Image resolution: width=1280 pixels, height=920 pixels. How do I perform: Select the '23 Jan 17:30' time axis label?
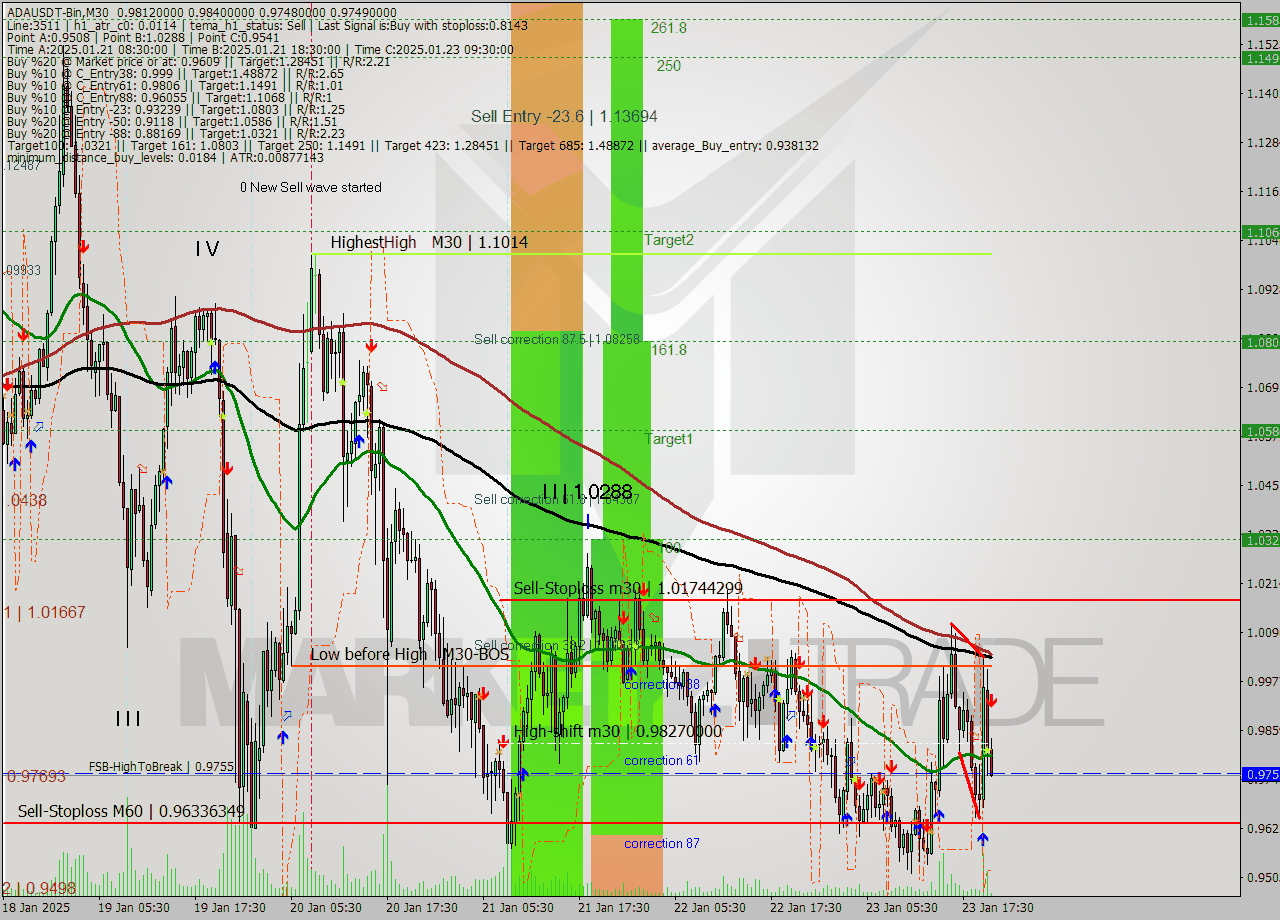tap(997, 907)
